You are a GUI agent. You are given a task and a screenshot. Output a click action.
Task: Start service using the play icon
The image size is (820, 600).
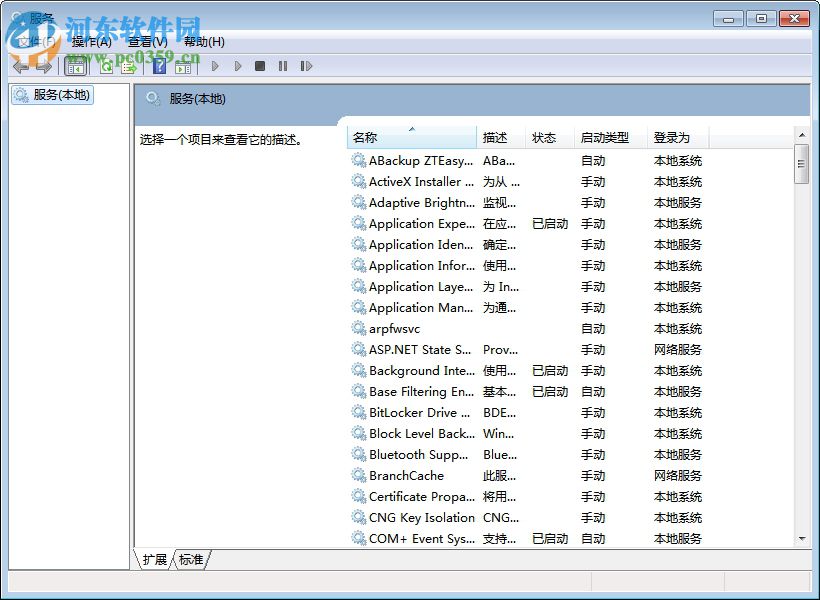[x=215, y=66]
